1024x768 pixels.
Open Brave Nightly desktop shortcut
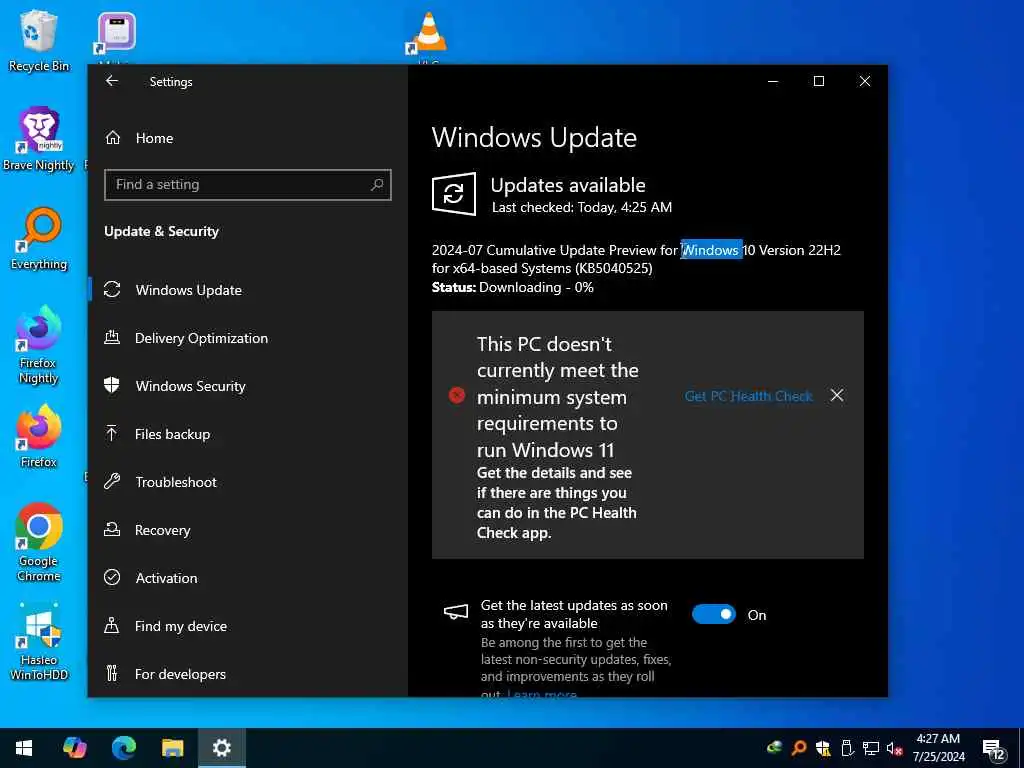pyautogui.click(x=39, y=138)
